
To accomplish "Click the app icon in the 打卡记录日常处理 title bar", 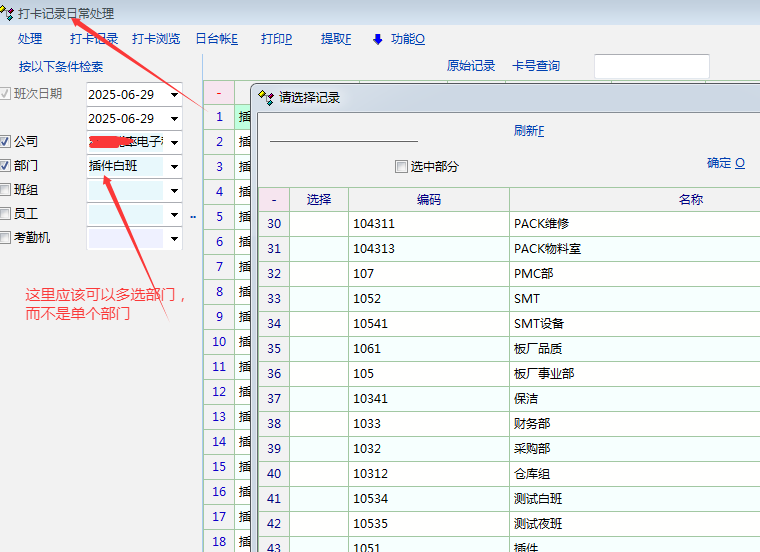I will click(x=9, y=13).
